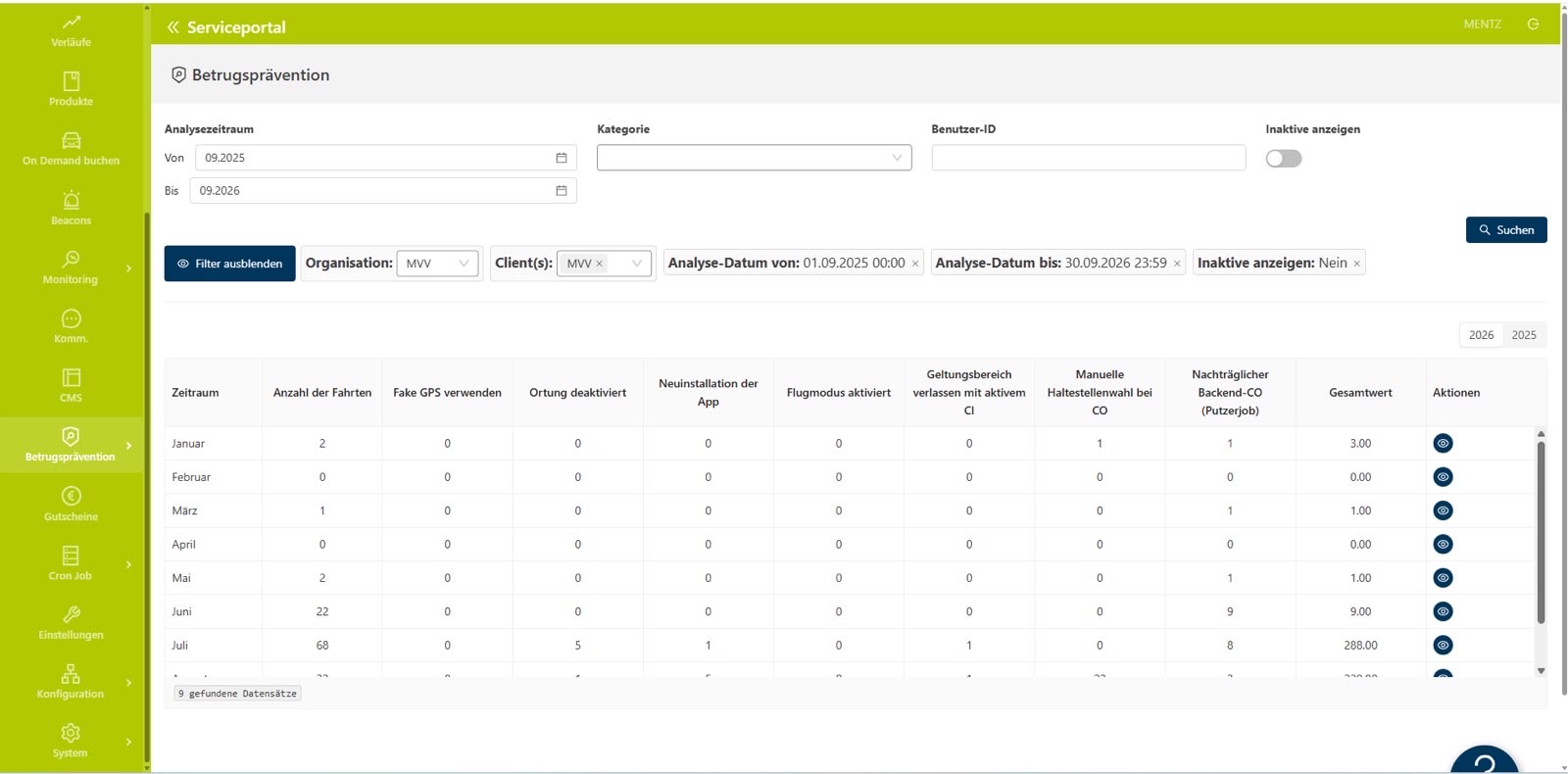The width and height of the screenshot is (1568, 774).
Task: Open the Komm. chat bubble icon
Action: click(x=71, y=318)
